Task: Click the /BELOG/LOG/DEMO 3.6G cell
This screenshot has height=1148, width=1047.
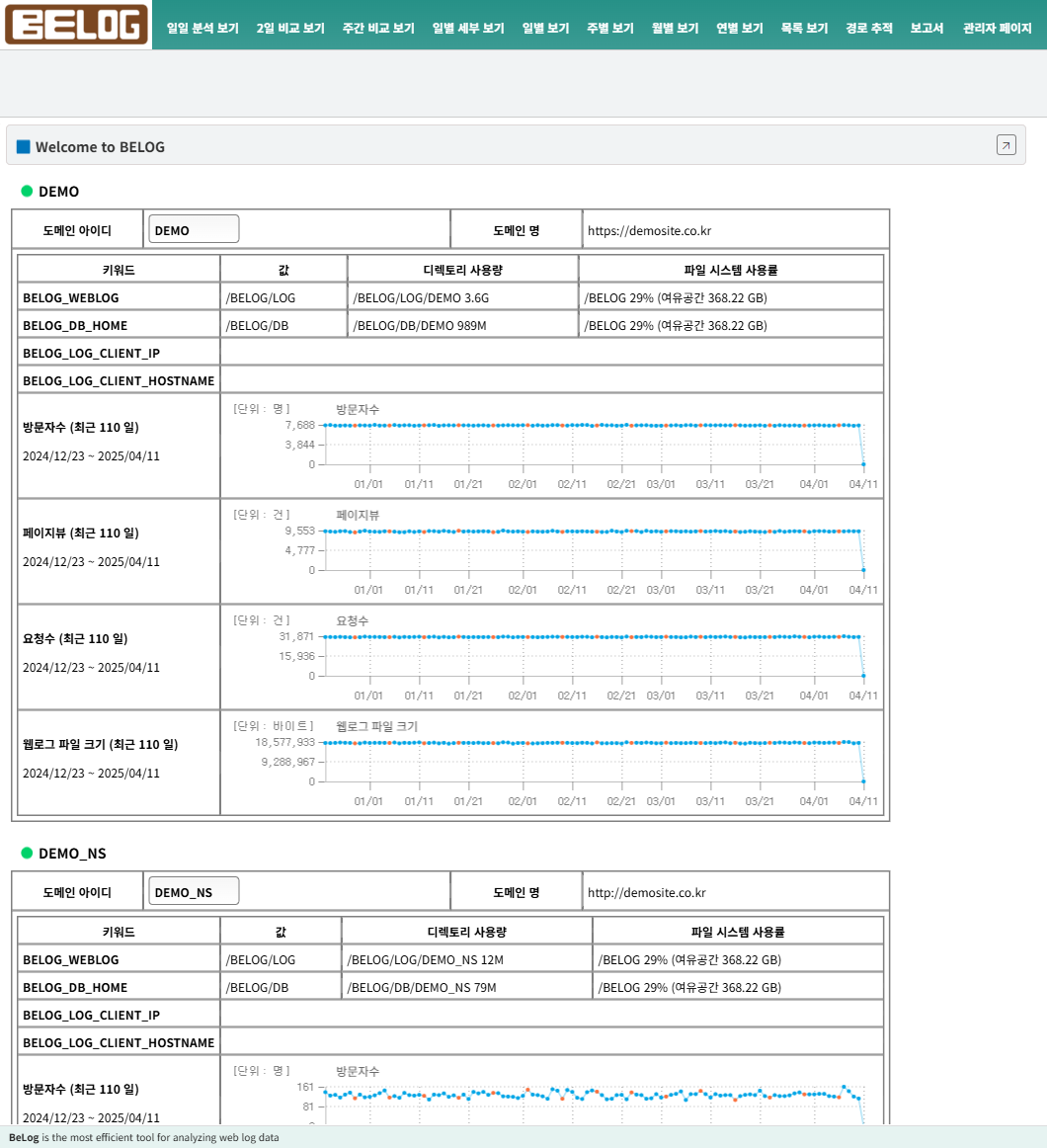Action: tap(462, 297)
